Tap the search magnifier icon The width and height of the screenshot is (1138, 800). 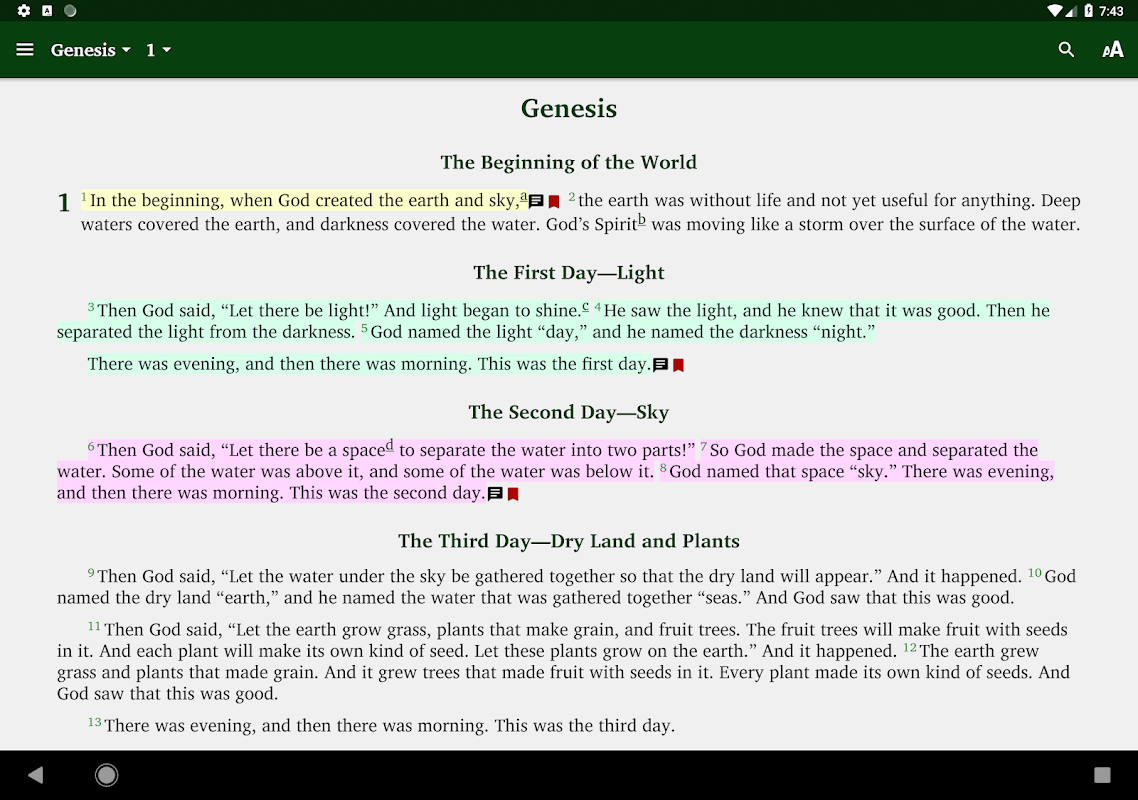(x=1065, y=49)
